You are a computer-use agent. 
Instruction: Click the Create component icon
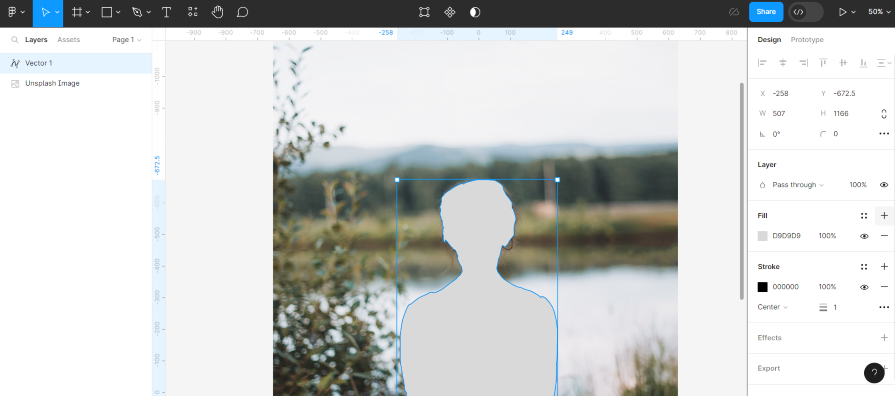(450, 12)
